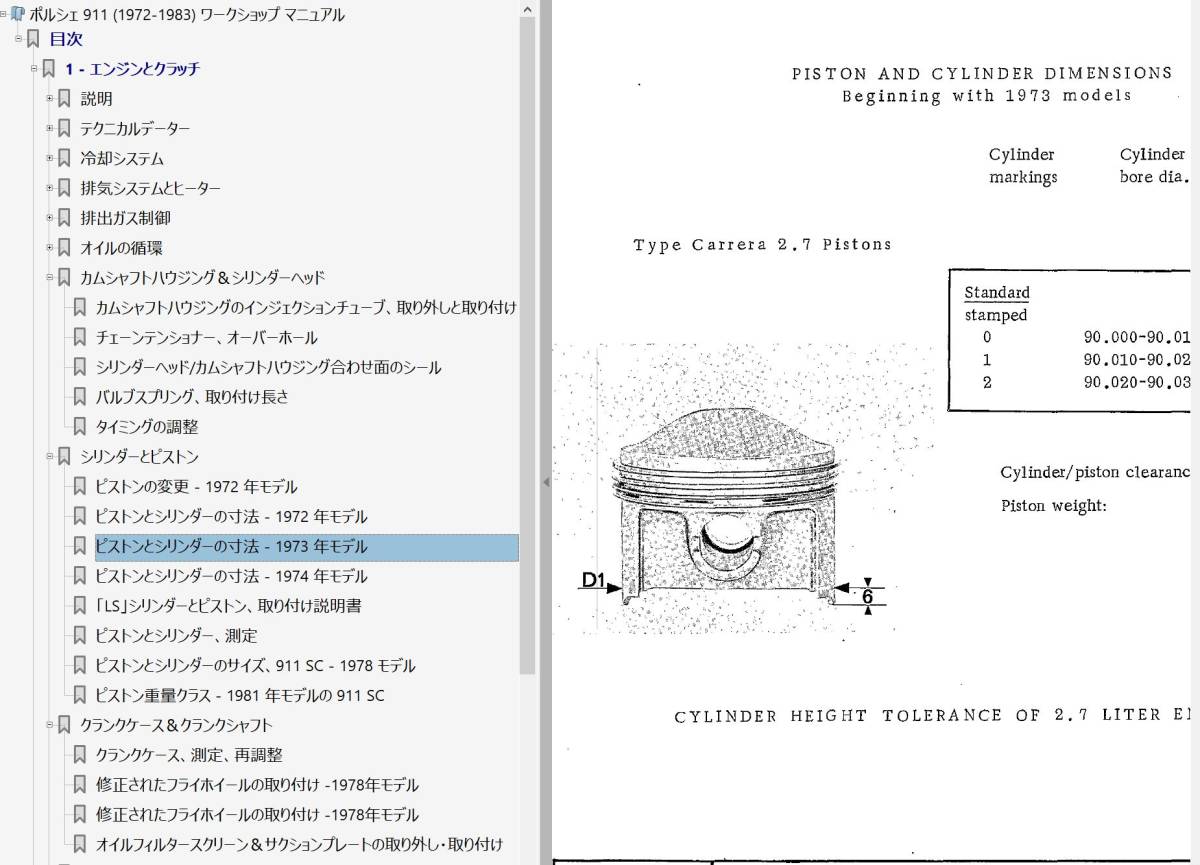Screen dimensions: 1200x865
Task: Click the Piston weight: label
Action: 1054,506
